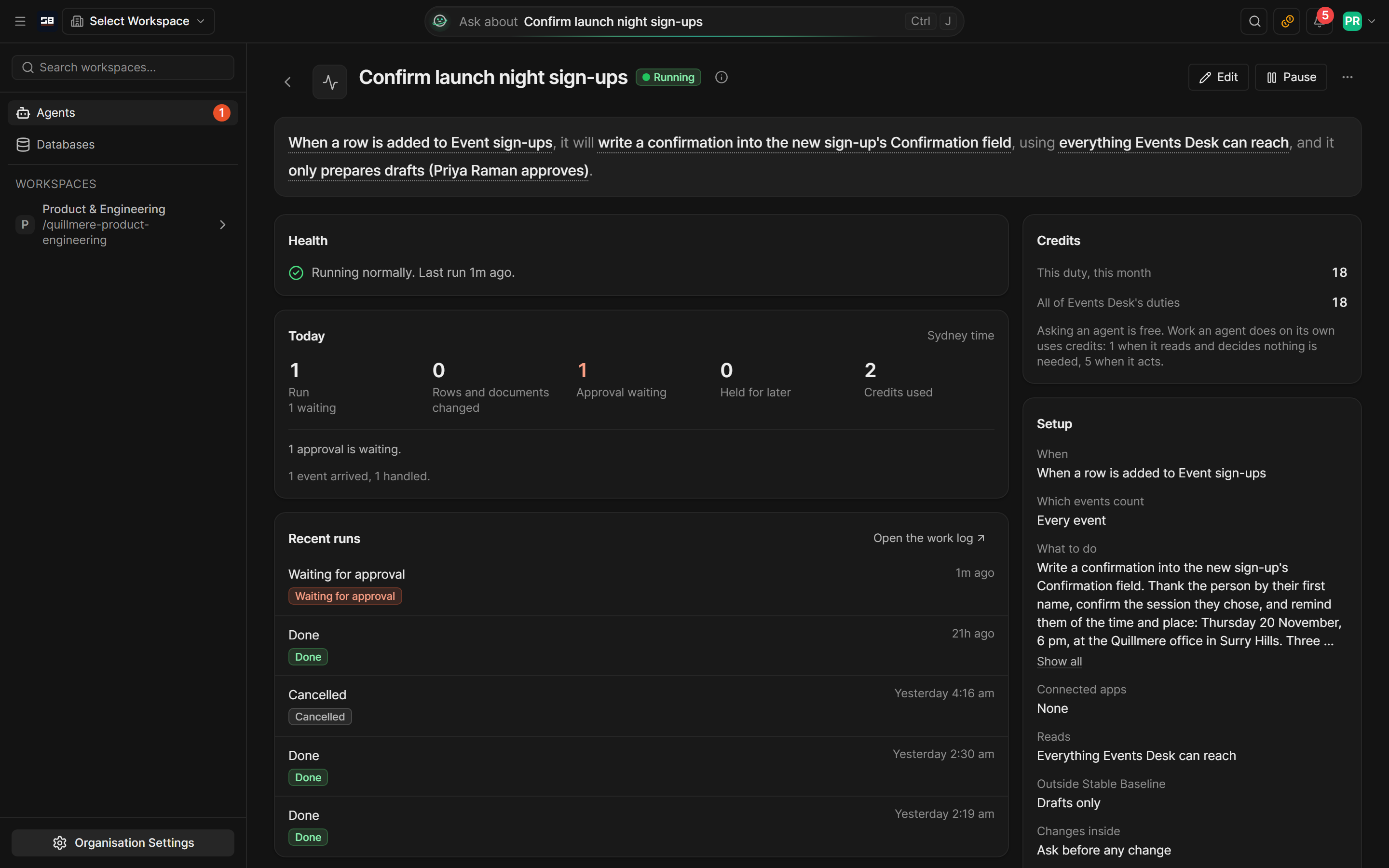Screen dimensions: 1389x868
Task: Click the PR user avatar
Action: pos(1352,21)
